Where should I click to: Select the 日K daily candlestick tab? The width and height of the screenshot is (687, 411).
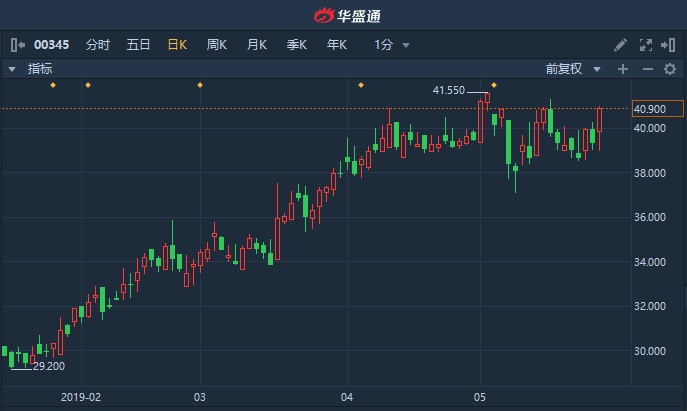pos(177,45)
